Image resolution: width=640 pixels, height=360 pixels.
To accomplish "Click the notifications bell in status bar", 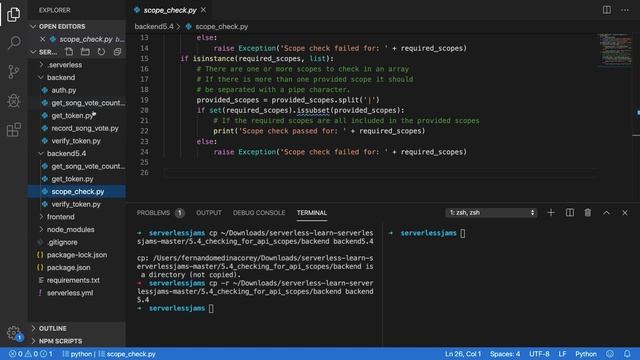I will [627, 354].
